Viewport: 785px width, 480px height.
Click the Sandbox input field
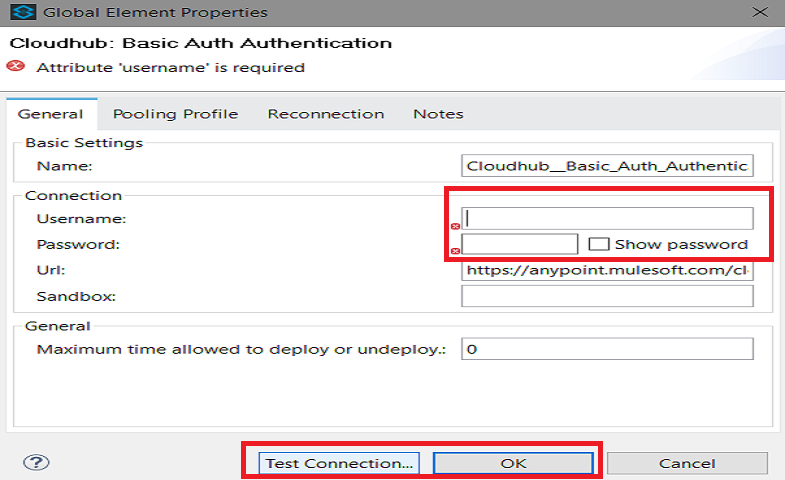[607, 296]
